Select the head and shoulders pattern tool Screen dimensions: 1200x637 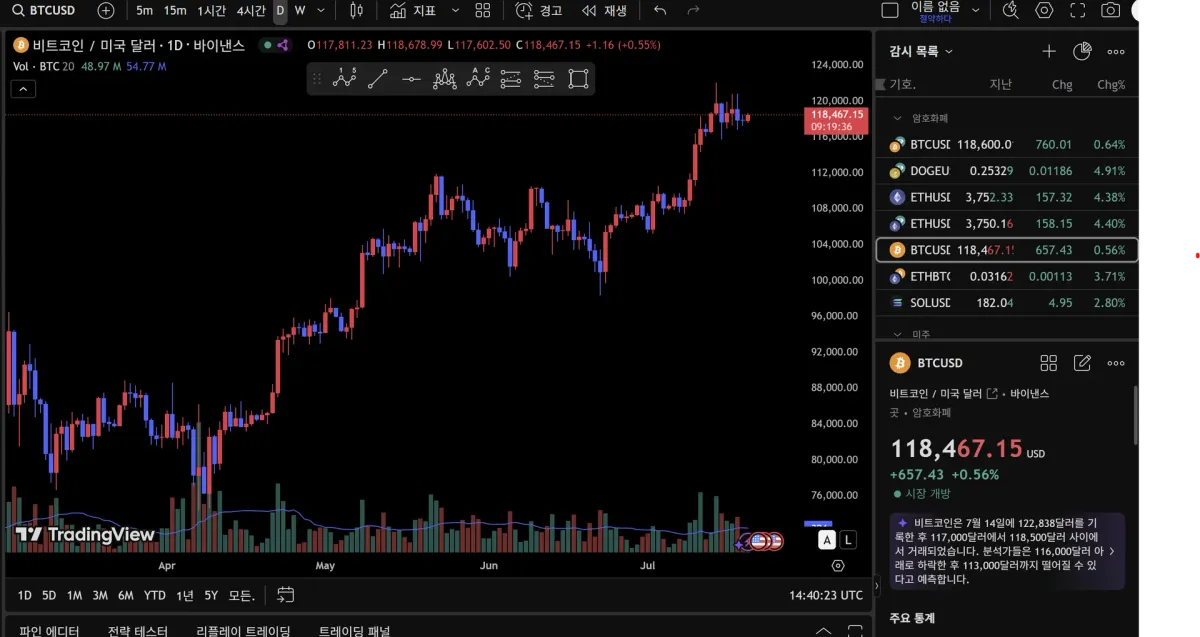pos(445,78)
